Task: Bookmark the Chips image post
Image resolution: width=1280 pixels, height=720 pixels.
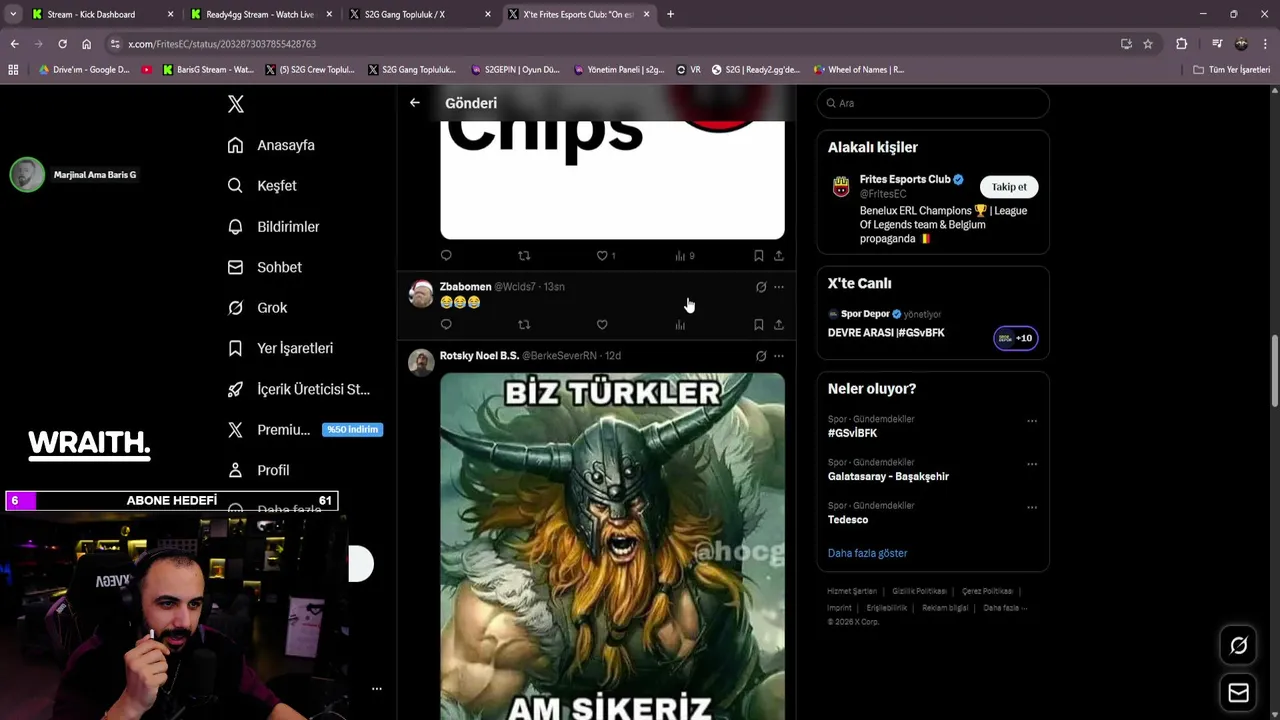Action: click(x=758, y=256)
